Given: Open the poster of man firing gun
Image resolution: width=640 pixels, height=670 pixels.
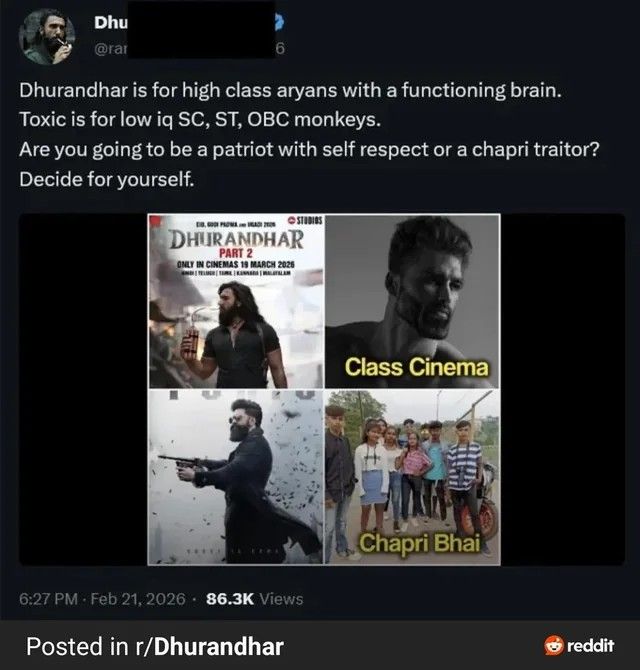Looking at the screenshot, I should (236, 477).
